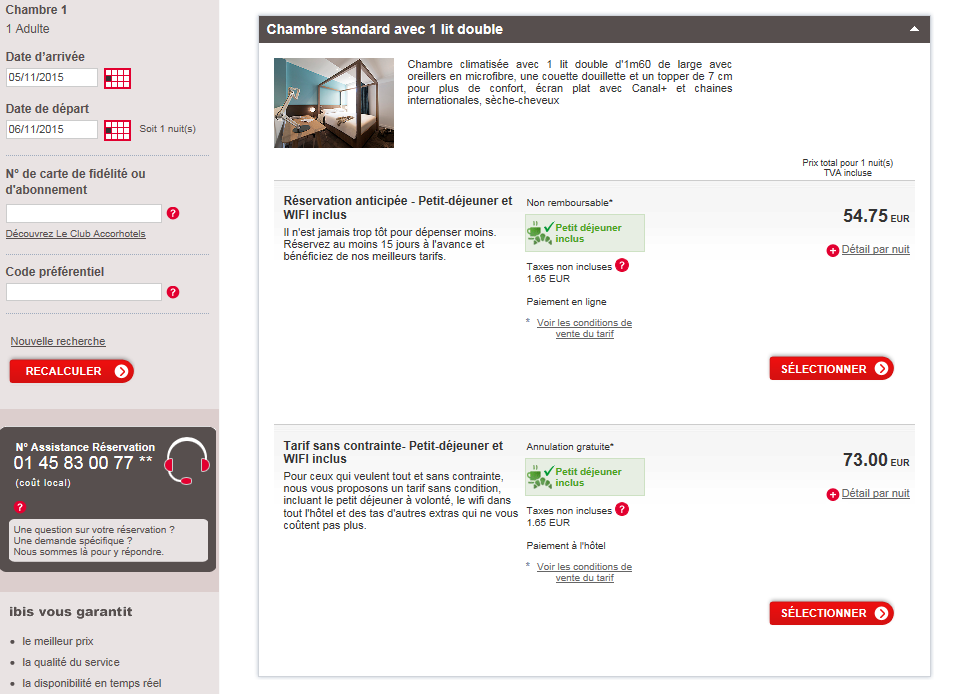Click the loyalty card number help icon
Viewport: 953px width, 694px height.
(x=173, y=213)
